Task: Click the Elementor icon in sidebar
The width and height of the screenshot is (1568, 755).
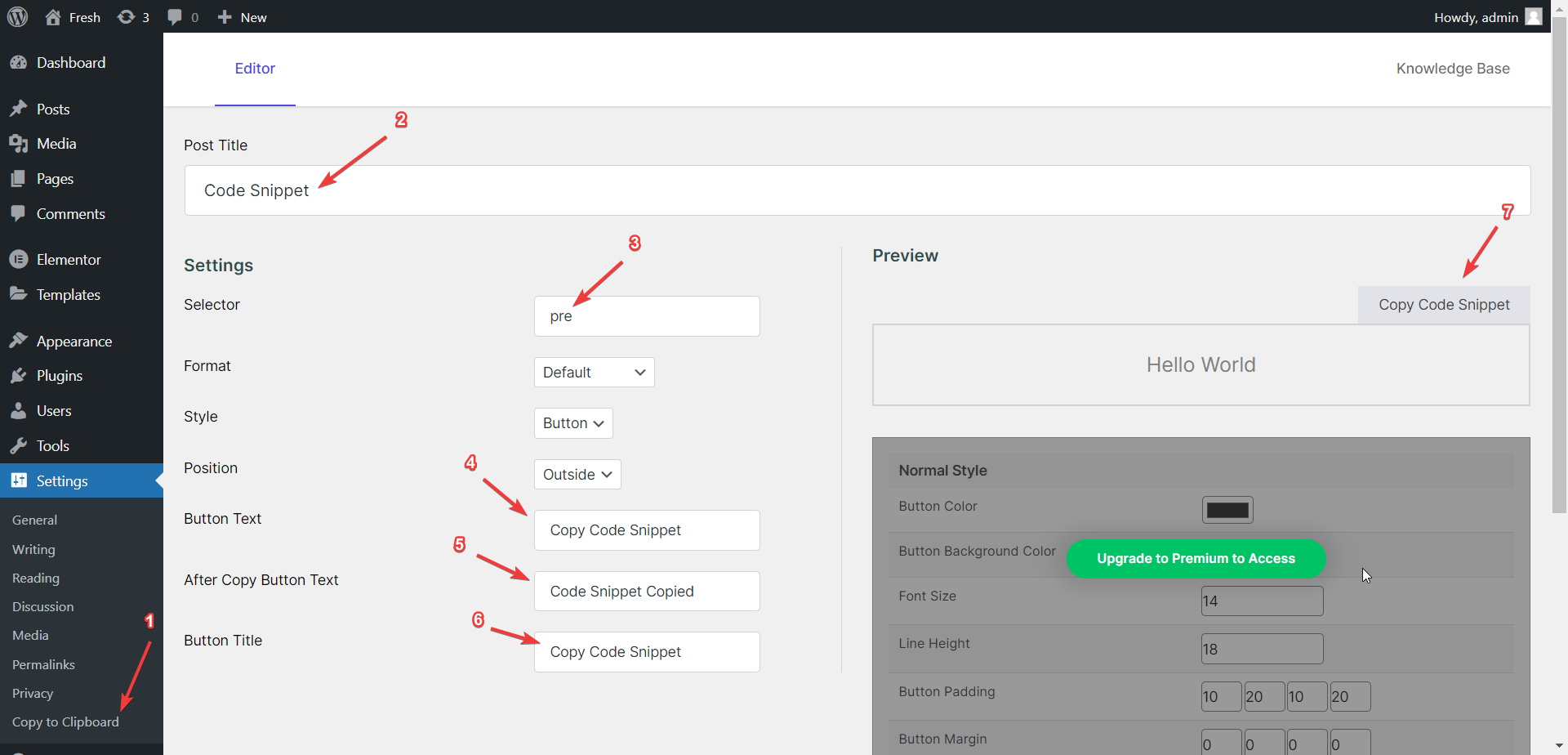Action: pyautogui.click(x=19, y=259)
